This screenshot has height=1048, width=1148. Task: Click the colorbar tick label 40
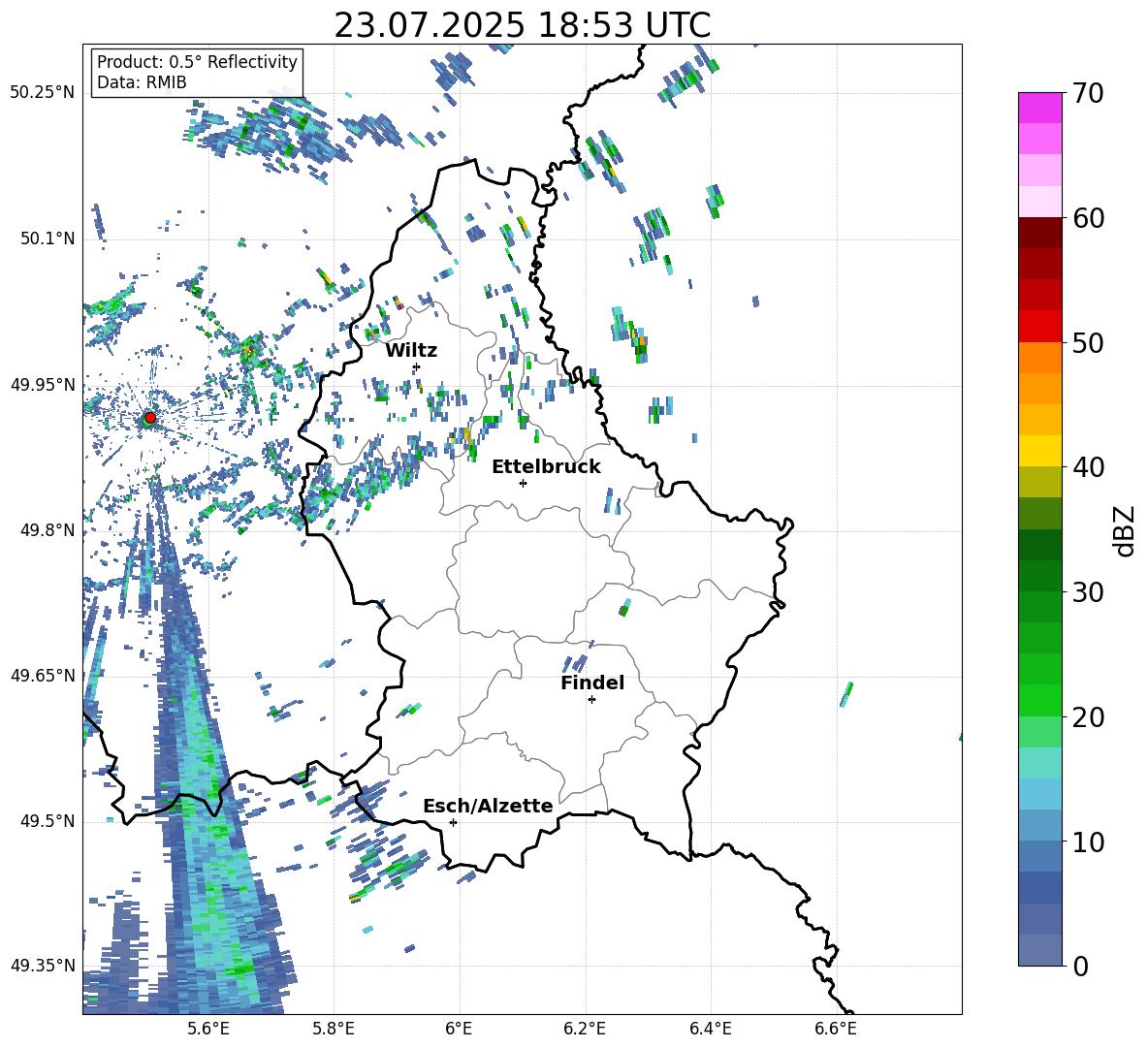point(1088,467)
